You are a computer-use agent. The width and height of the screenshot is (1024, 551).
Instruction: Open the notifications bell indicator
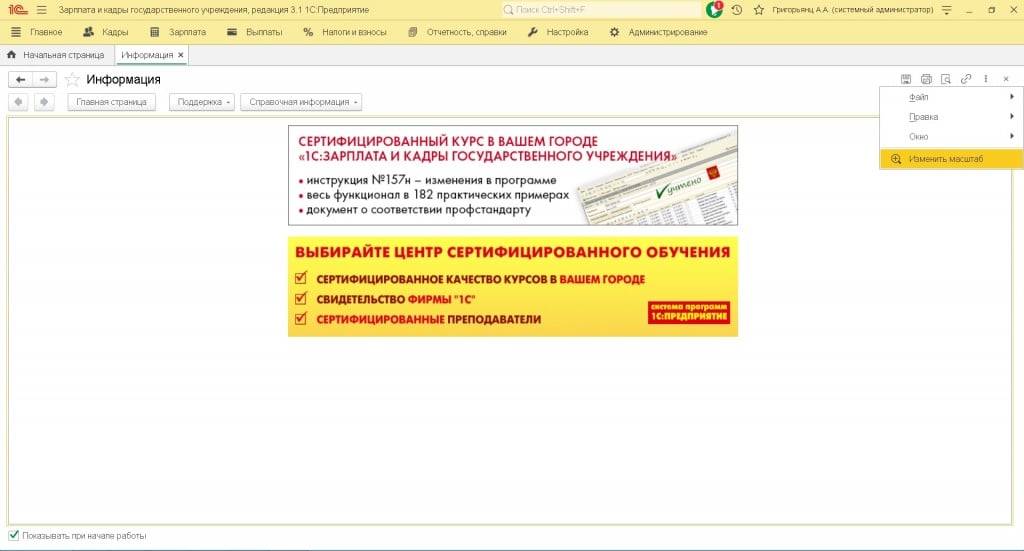pos(714,9)
